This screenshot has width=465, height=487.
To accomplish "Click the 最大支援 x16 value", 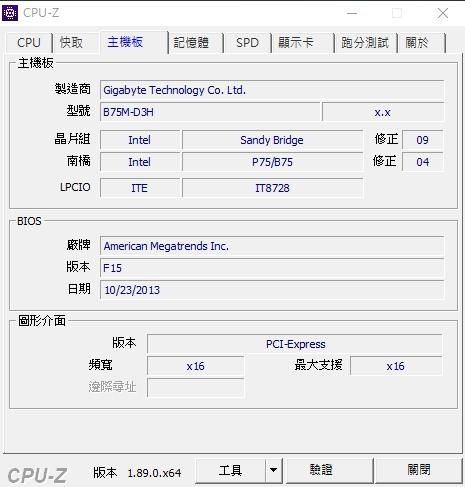I will click(x=396, y=366).
